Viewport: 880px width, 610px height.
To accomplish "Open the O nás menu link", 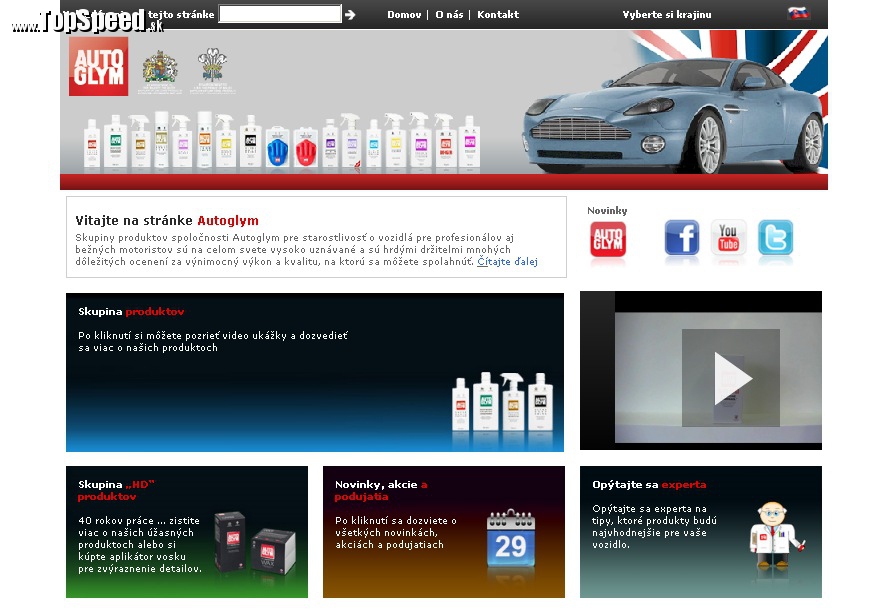I will [x=449, y=15].
